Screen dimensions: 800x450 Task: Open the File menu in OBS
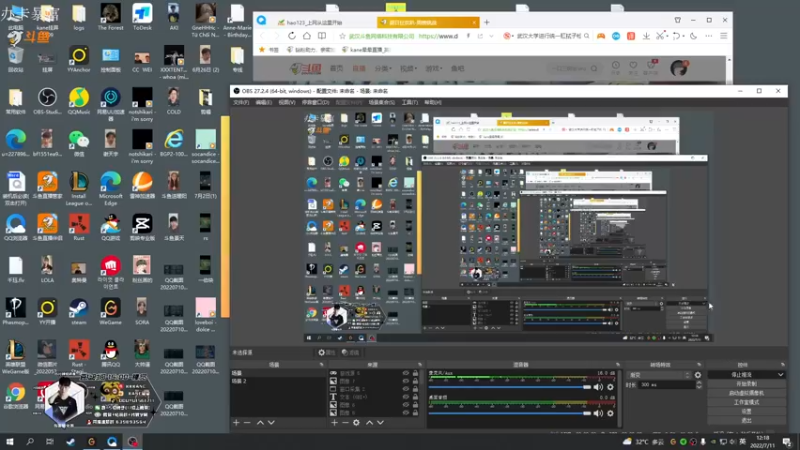(241, 103)
